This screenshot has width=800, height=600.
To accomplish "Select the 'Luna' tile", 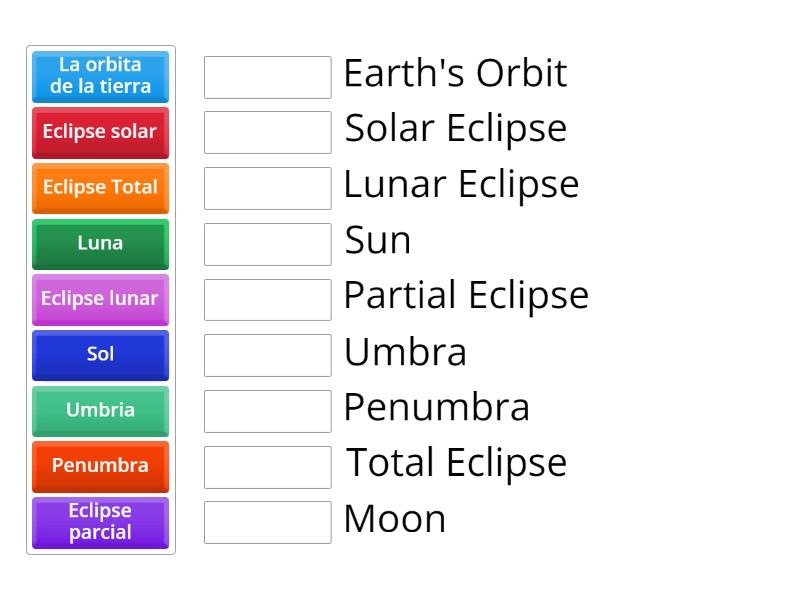I will 99,244.
